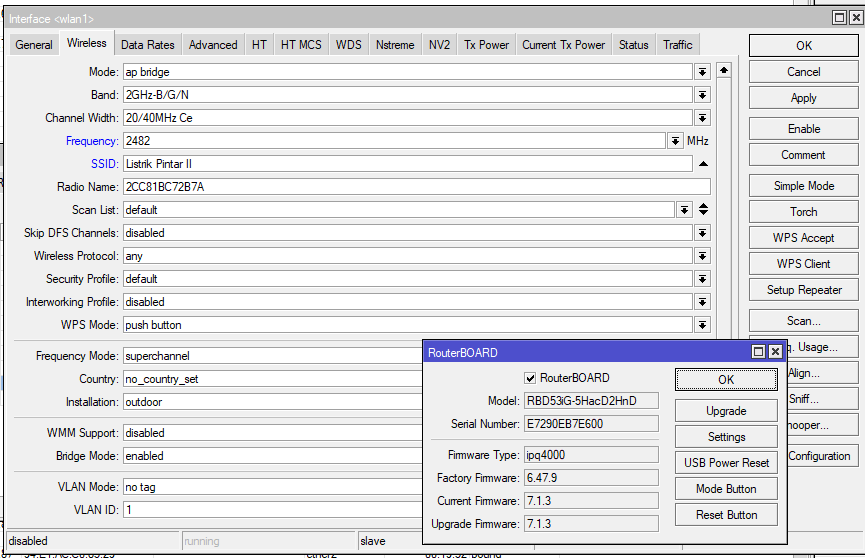Click the Country field showing no_country_set

pos(273,379)
